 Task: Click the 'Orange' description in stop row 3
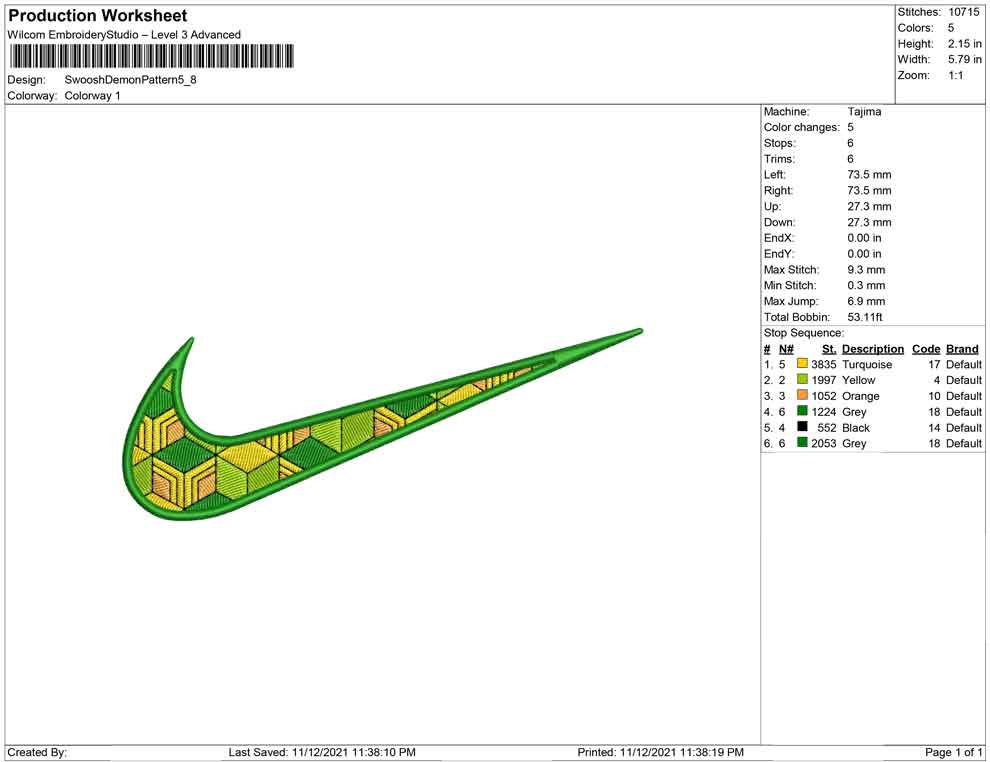pos(860,396)
